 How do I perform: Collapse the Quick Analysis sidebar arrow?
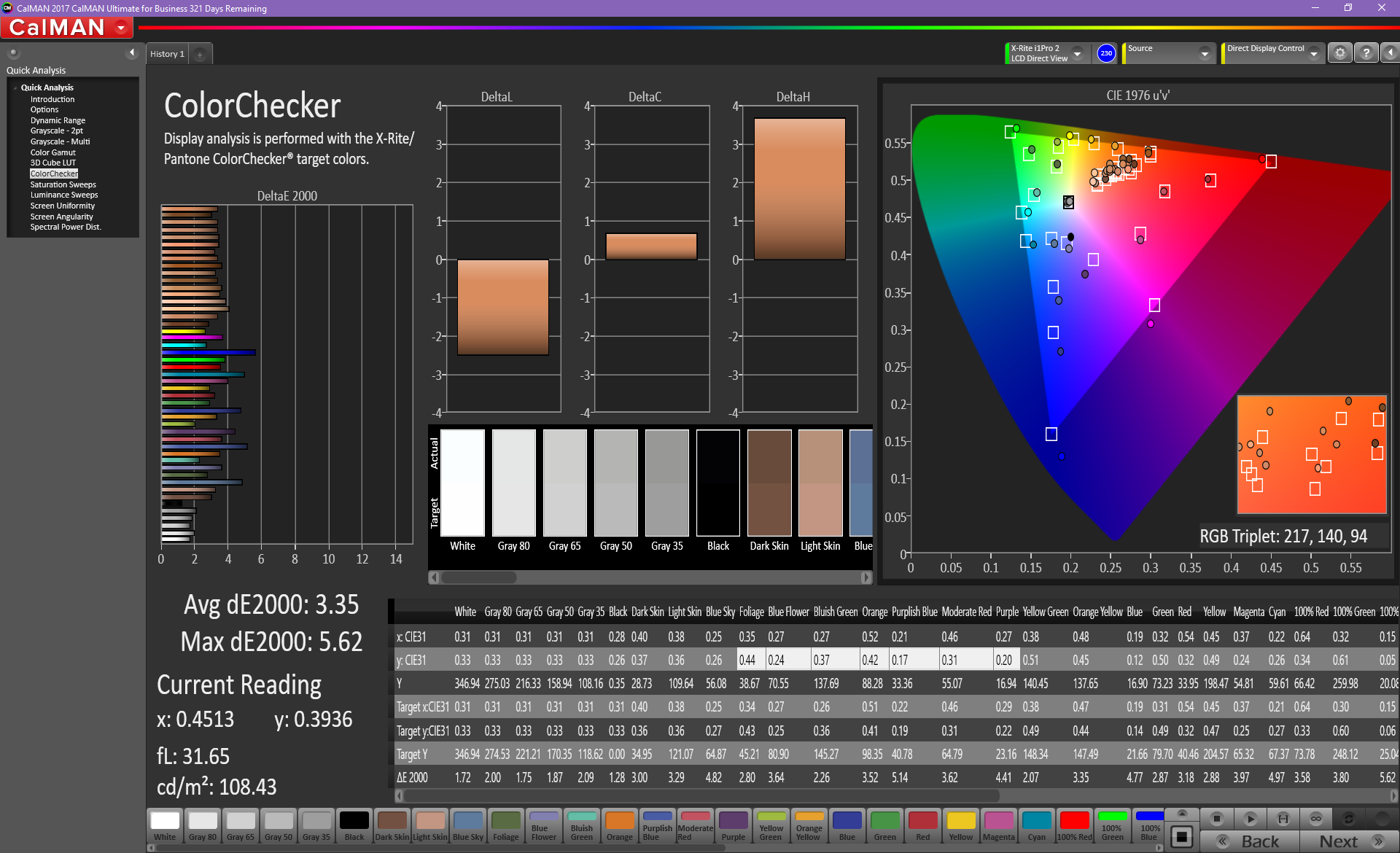click(132, 52)
